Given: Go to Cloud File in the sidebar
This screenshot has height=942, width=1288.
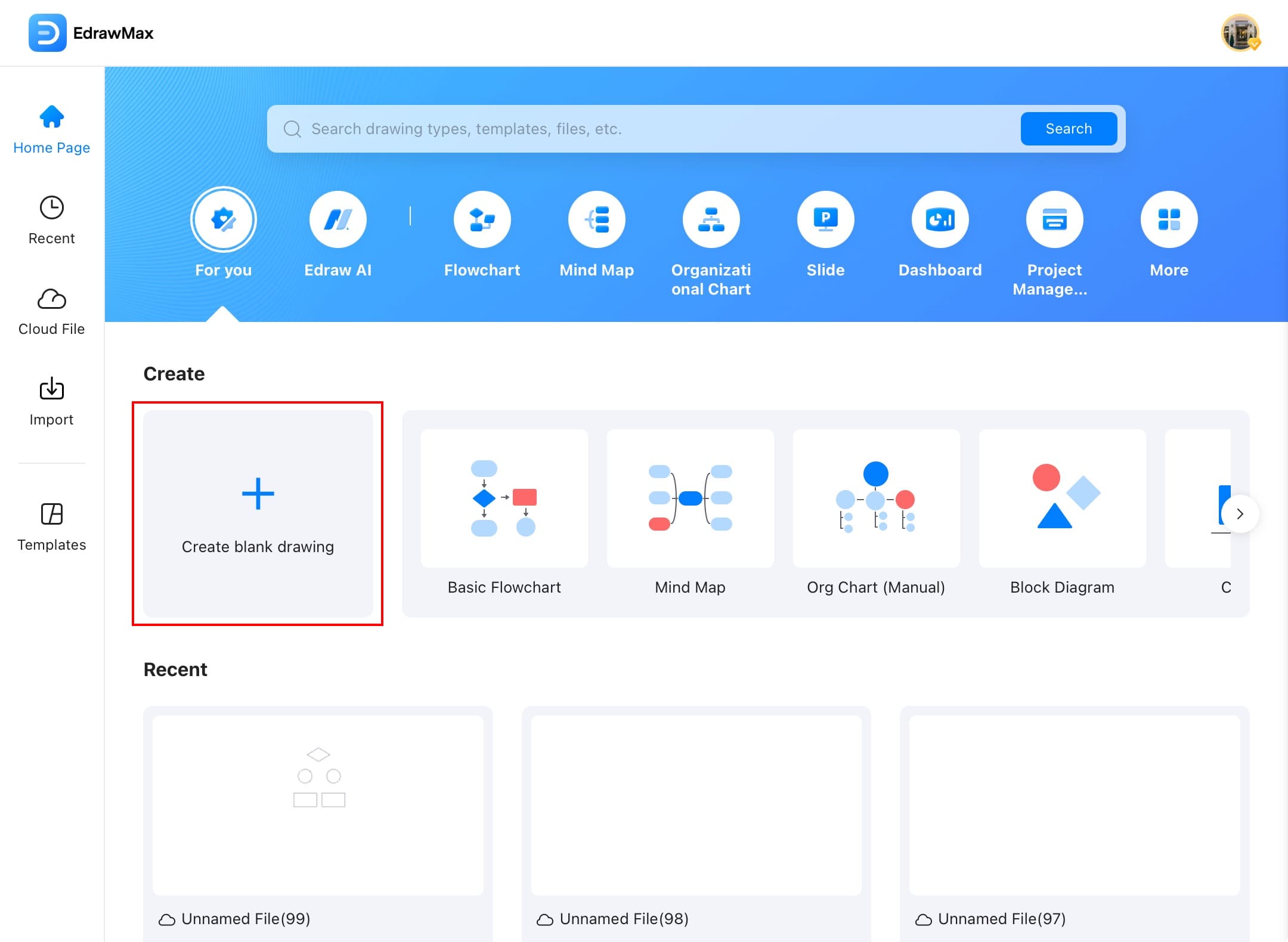Looking at the screenshot, I should (x=52, y=311).
